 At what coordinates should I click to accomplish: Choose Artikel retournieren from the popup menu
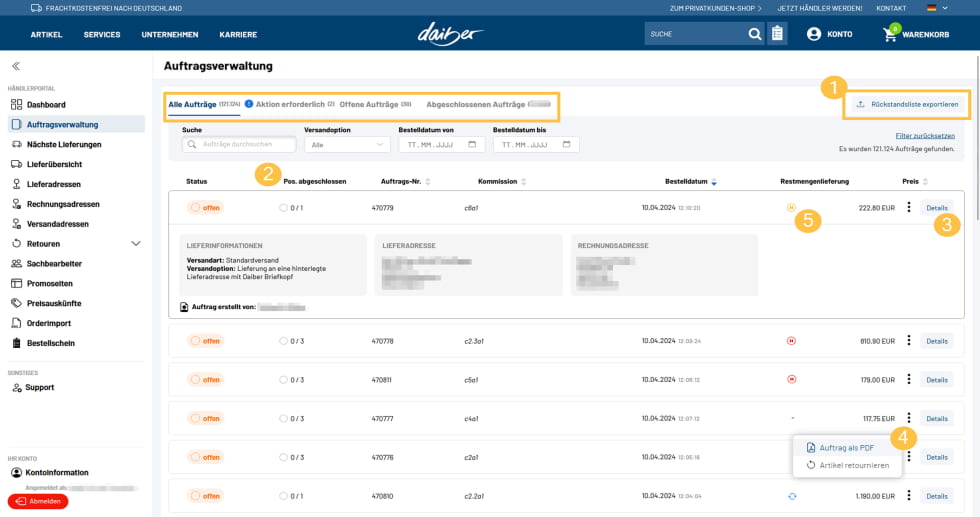coord(848,465)
